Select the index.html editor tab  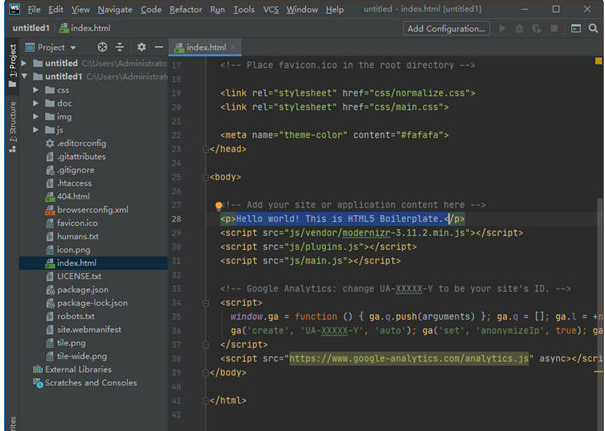coord(205,47)
